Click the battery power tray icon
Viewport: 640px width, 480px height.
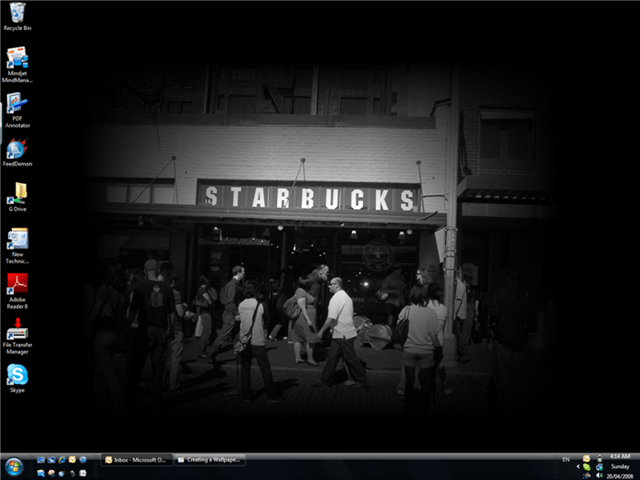pos(600,458)
